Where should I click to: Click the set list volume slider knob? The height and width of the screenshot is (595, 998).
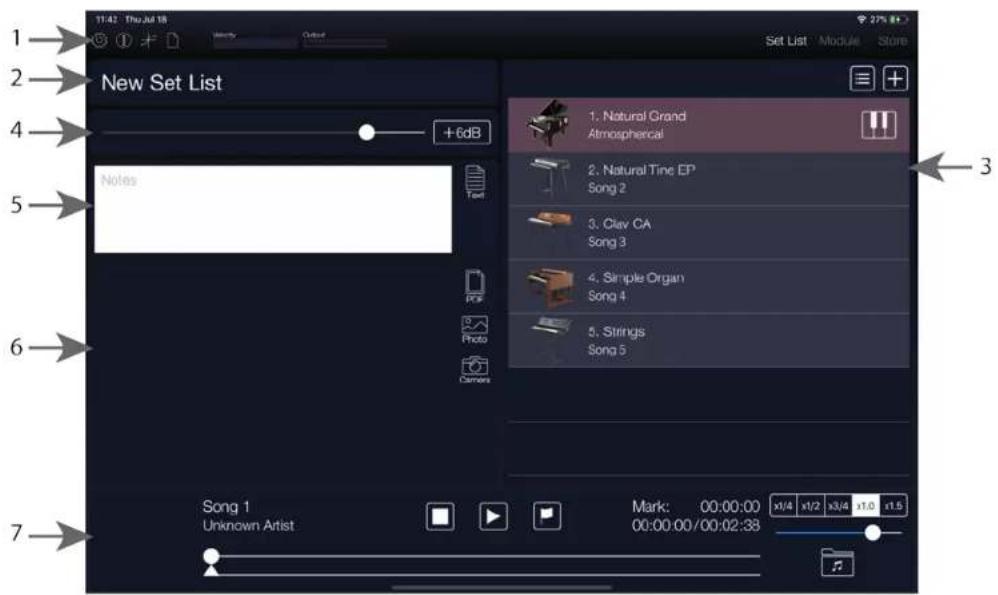(x=367, y=132)
